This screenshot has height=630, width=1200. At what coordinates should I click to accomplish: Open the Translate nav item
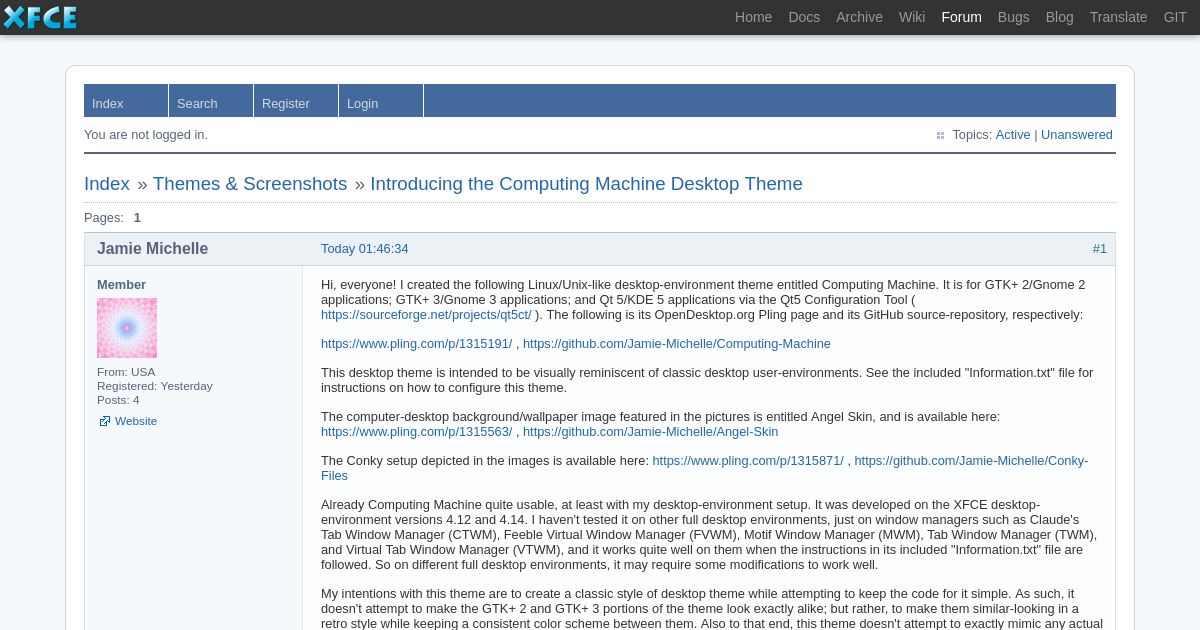tap(1118, 17)
